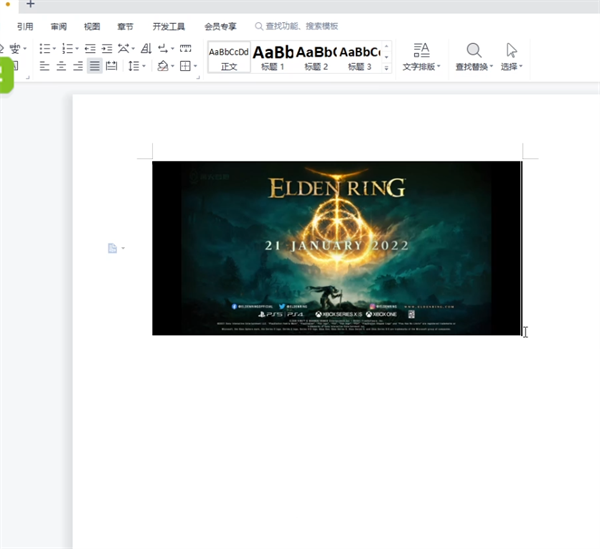
Task: Click the phonetic guide (wén) icon
Action: [x=15, y=49]
